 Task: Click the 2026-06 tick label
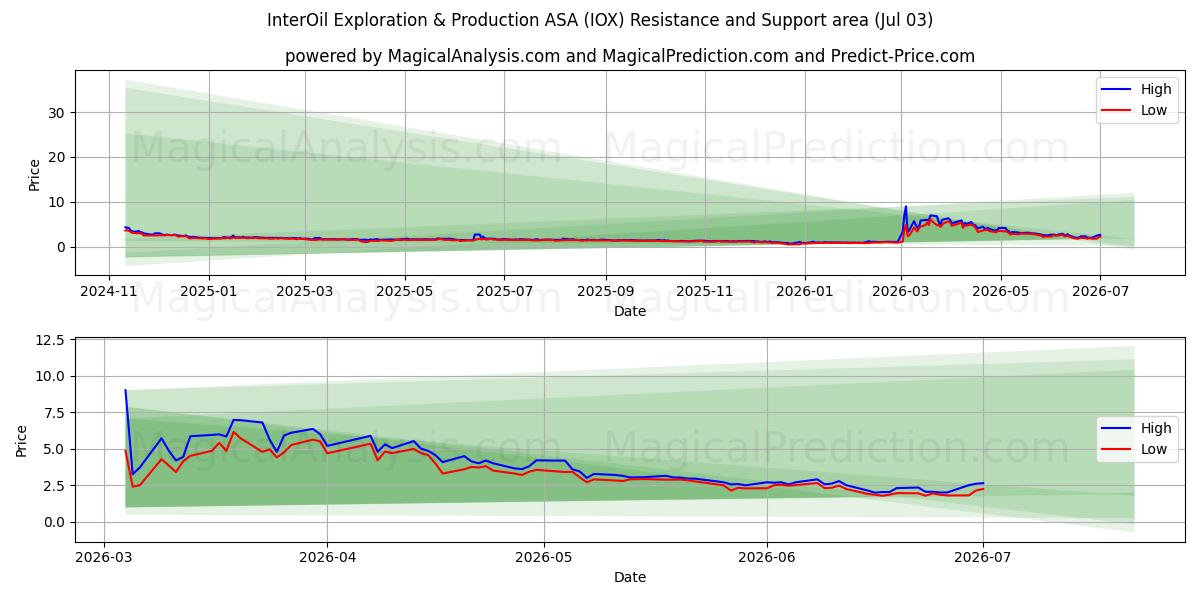tap(767, 557)
